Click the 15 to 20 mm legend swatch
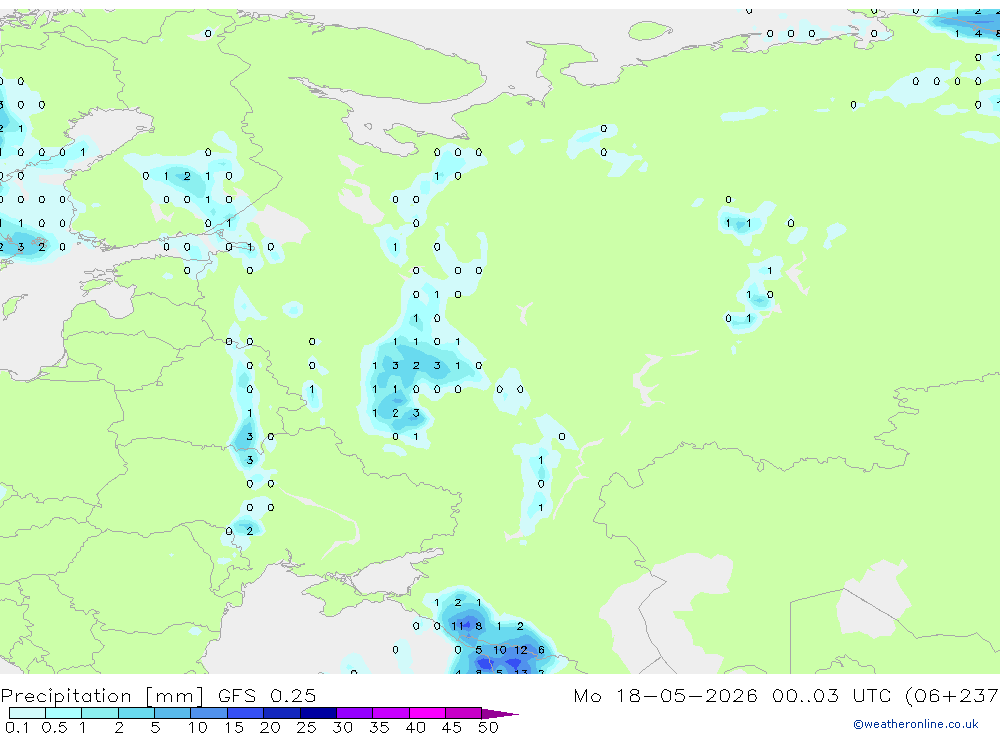The width and height of the screenshot is (1000, 733). (245, 713)
